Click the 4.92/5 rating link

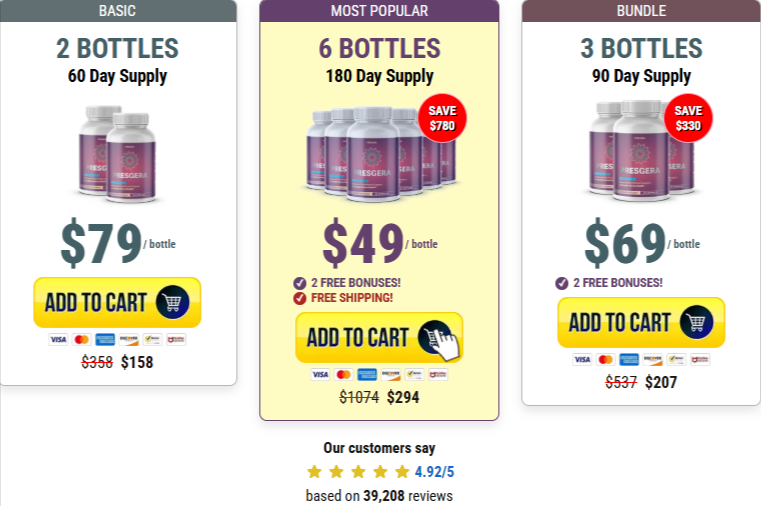click(434, 472)
